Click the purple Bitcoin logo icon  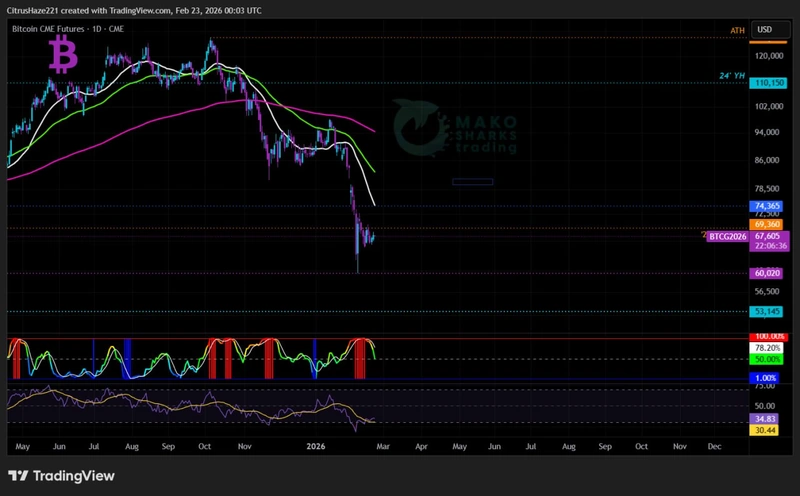[x=63, y=55]
